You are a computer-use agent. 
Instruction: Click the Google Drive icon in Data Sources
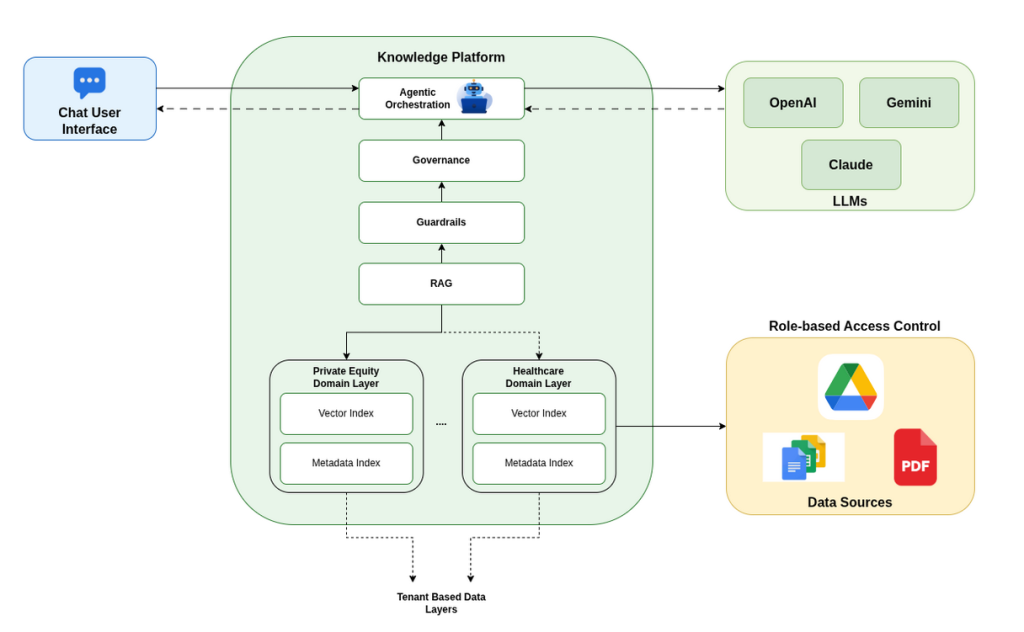(x=849, y=387)
